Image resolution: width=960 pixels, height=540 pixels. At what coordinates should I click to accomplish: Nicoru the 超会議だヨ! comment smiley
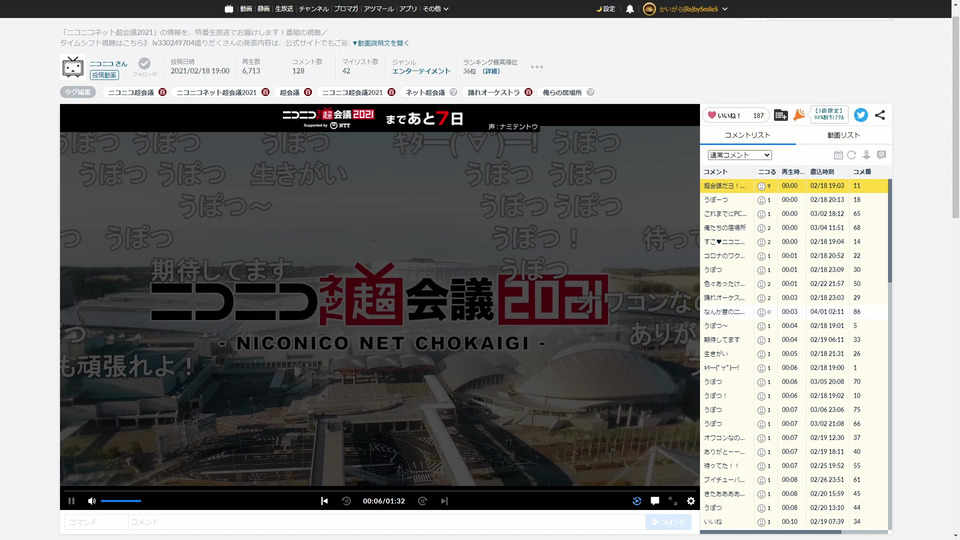pos(761,186)
